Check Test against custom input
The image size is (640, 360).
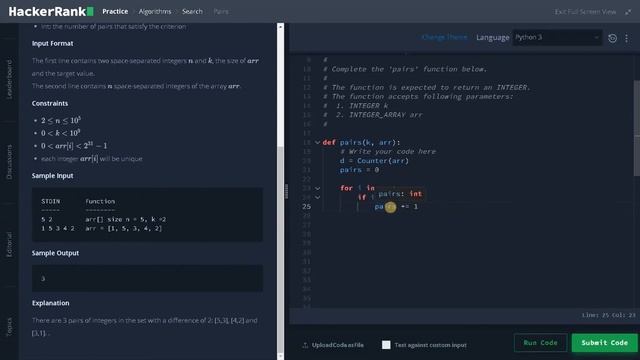386,345
